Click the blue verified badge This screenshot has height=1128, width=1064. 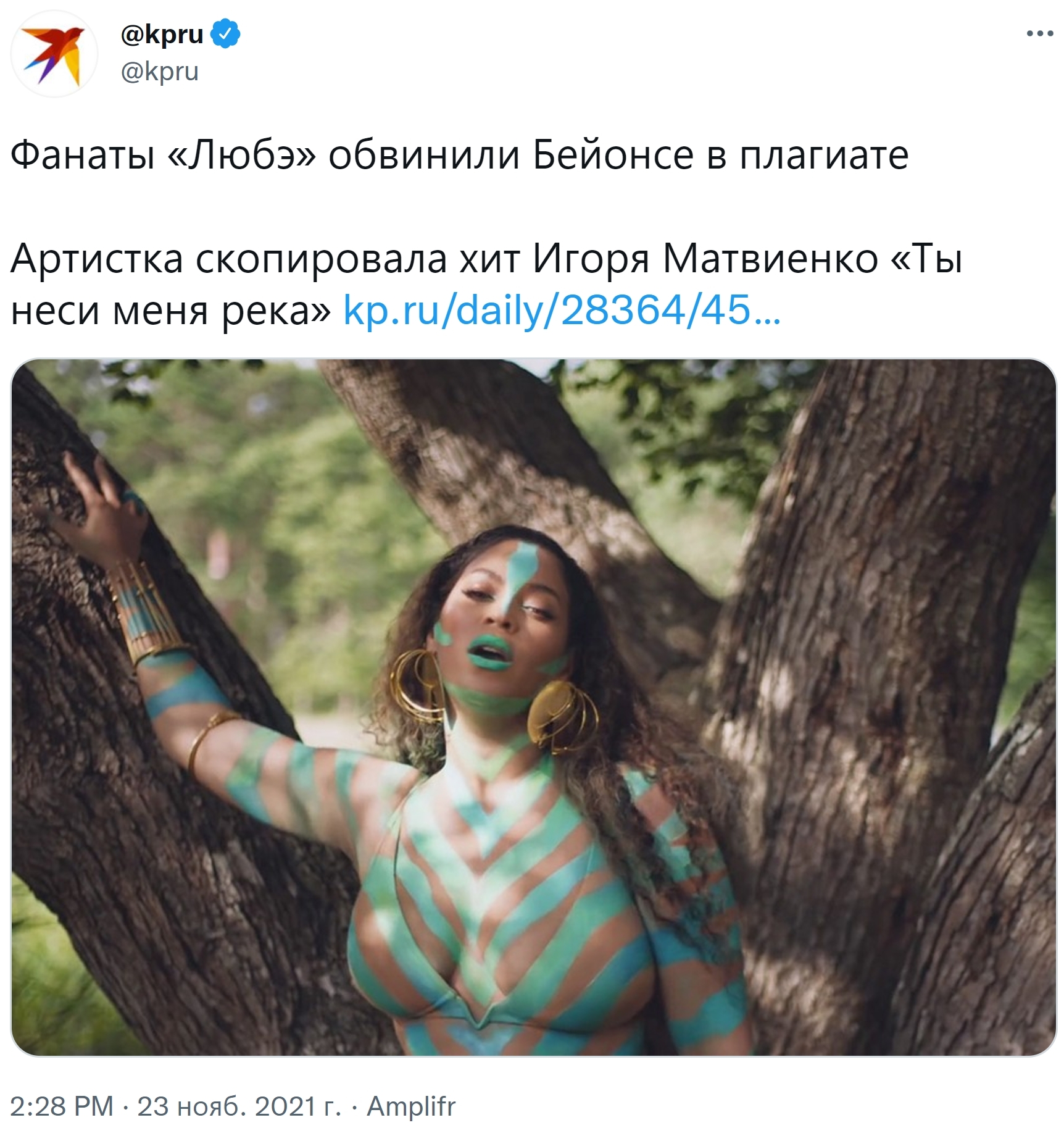click(226, 34)
